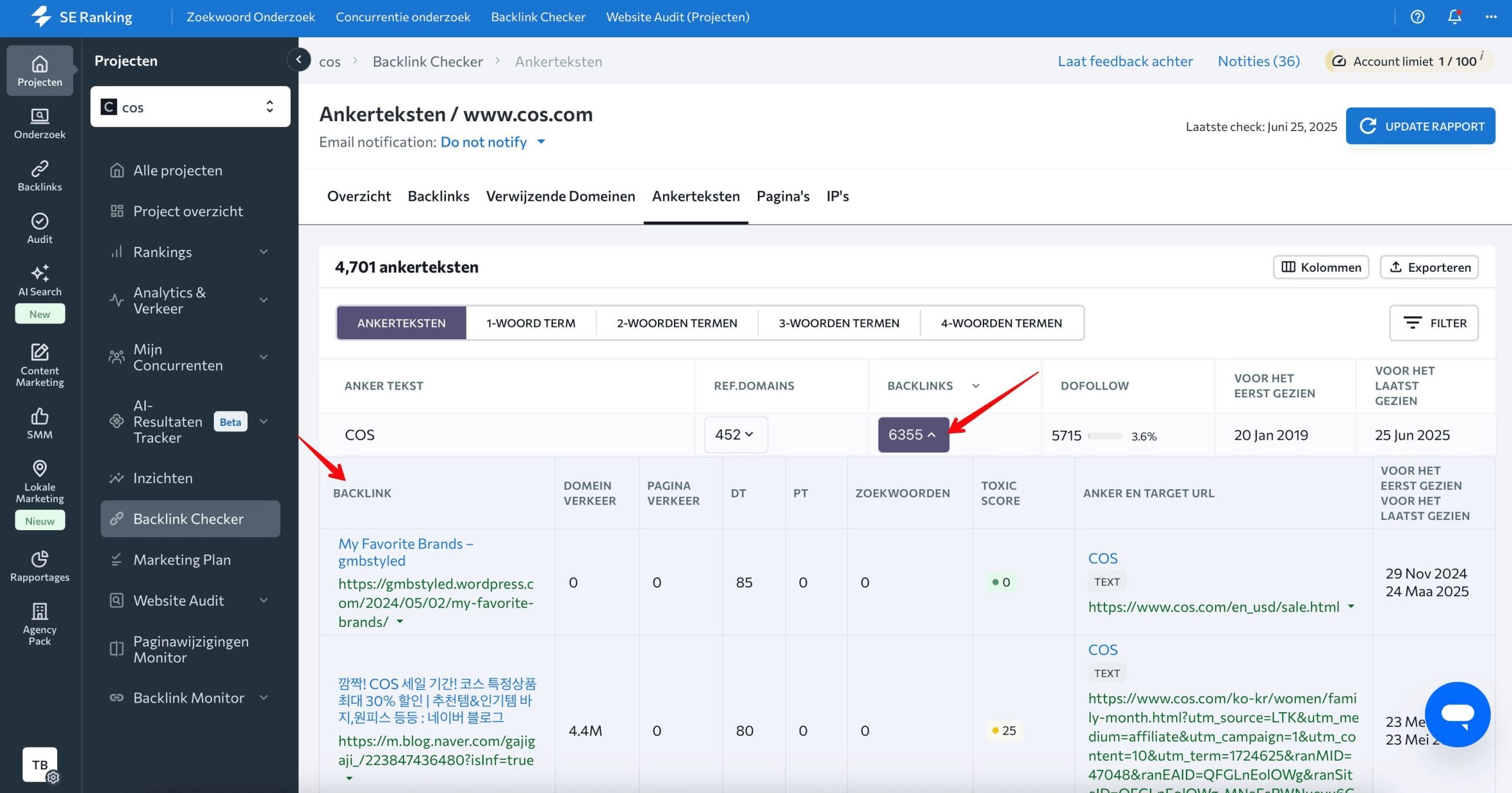Expand the 452 ref.domains dropdown
The image size is (1512, 793).
click(735, 434)
